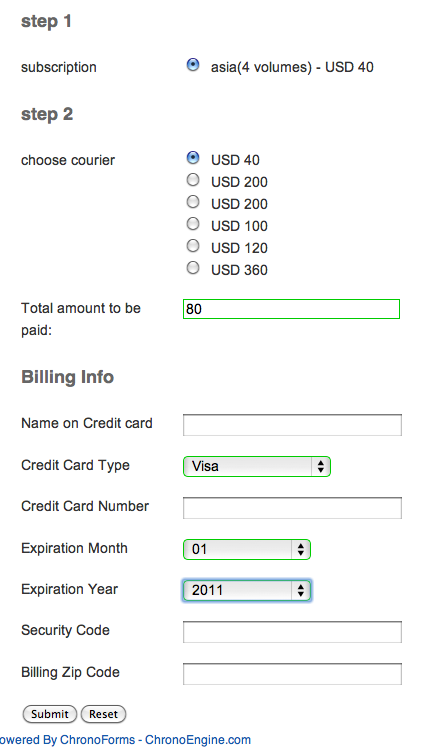Screen dimensions: 443x753
Task: Select the asia(4 volumes) subscription radio button
Action: coord(193,64)
